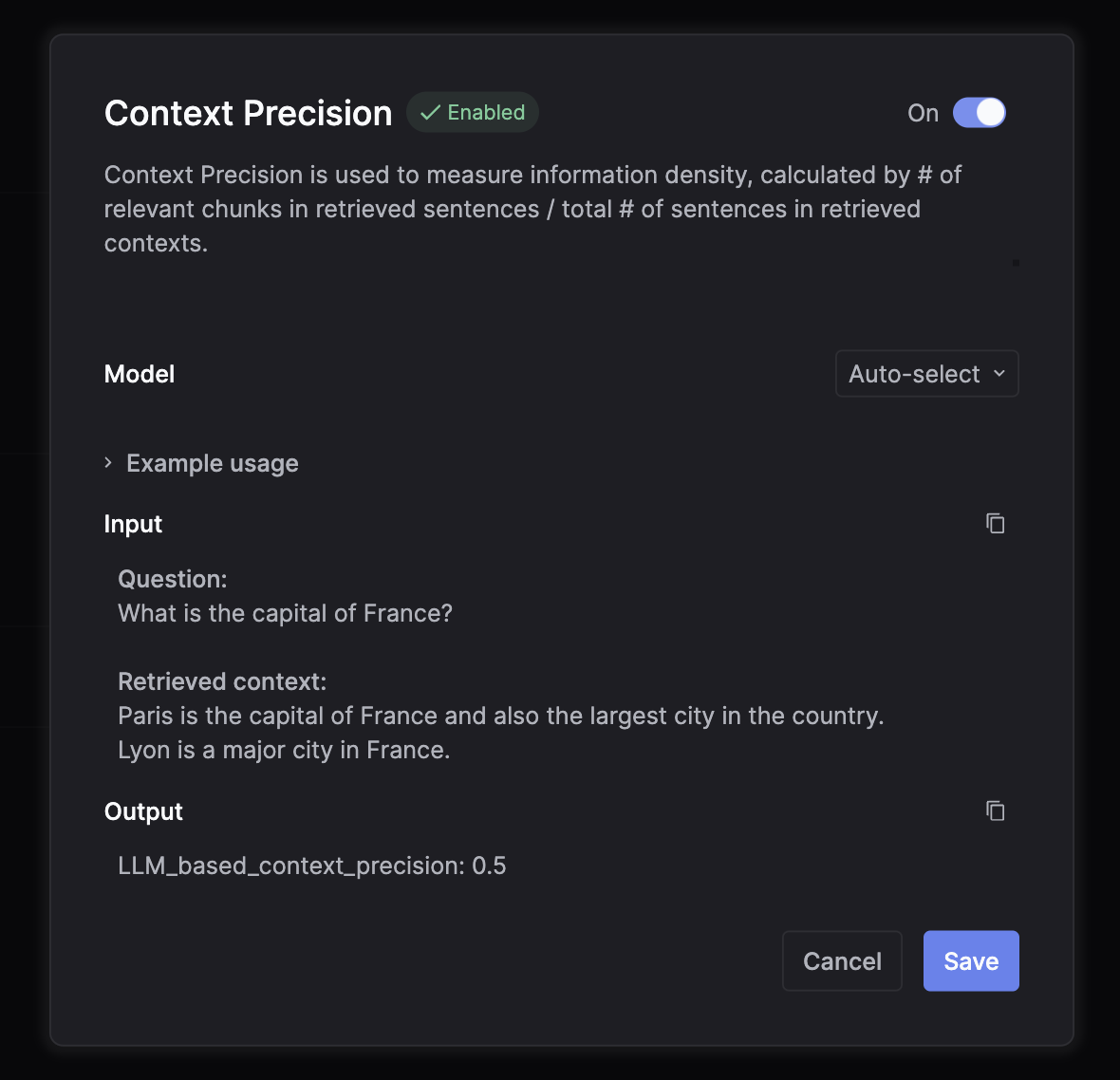Click the Output section heading
1120x1080 pixels.
coord(143,811)
